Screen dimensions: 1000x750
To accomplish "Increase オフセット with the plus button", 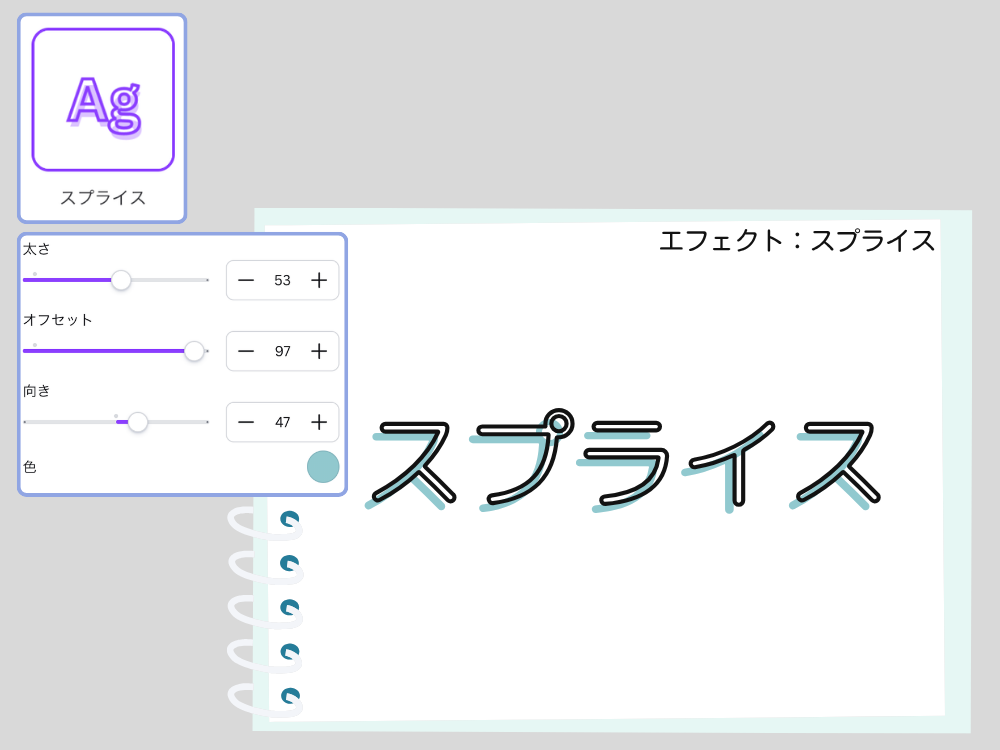I will (319, 351).
